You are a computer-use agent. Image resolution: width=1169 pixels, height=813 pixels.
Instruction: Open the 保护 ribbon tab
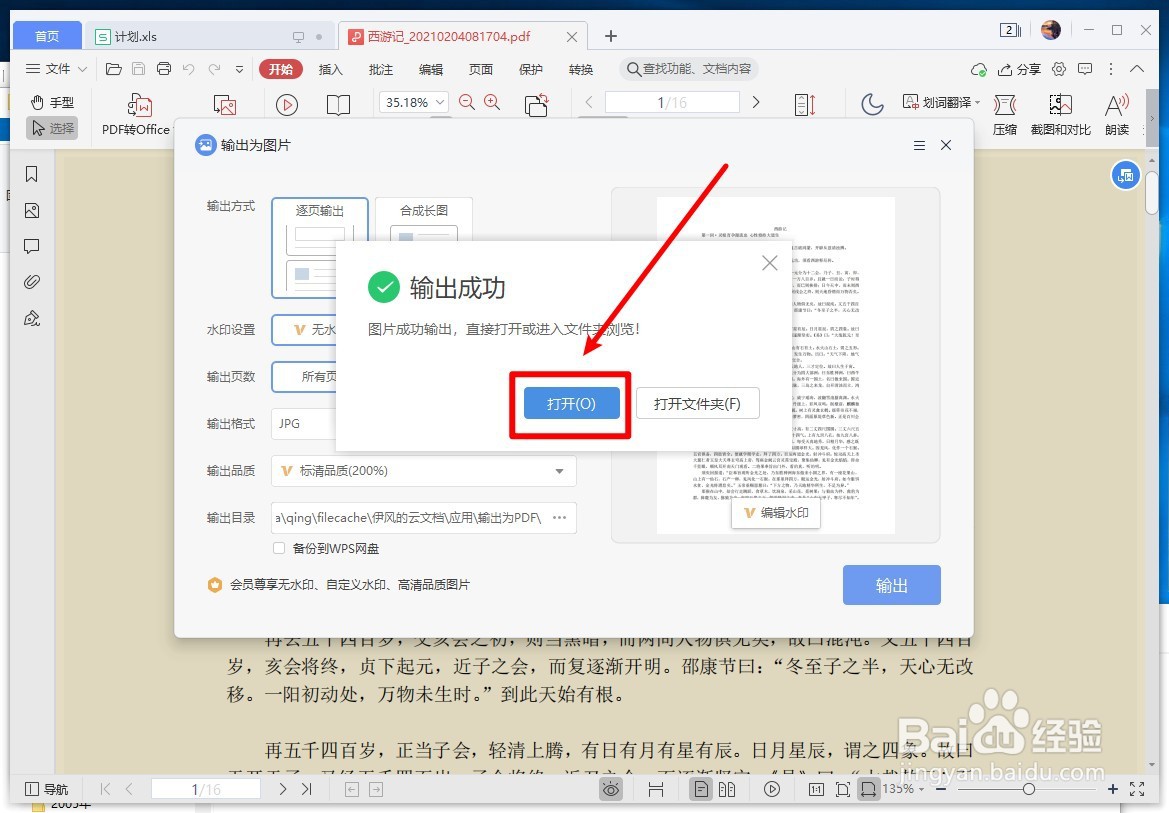531,69
